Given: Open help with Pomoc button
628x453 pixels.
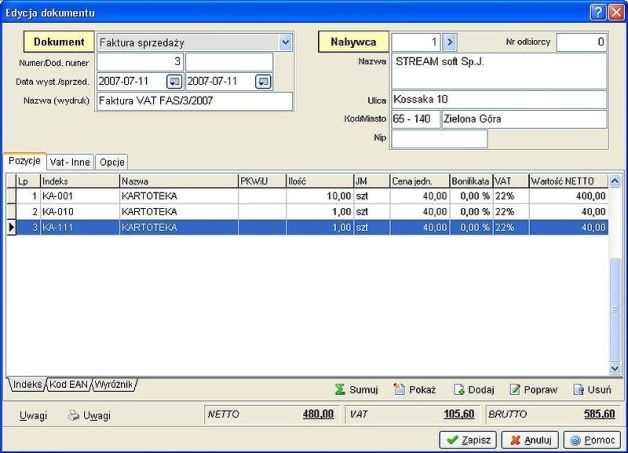Looking at the screenshot, I should pyautogui.click(x=592, y=440).
